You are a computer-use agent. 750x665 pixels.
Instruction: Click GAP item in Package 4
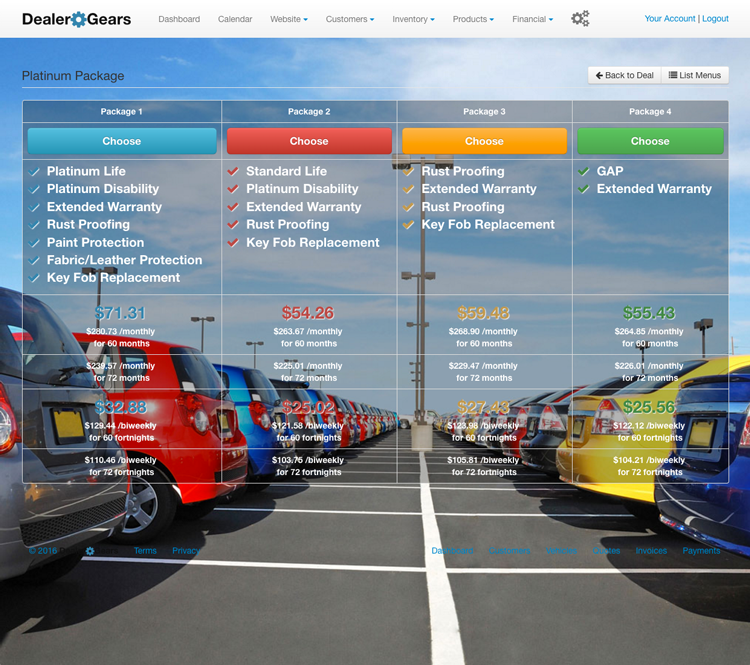(x=610, y=171)
